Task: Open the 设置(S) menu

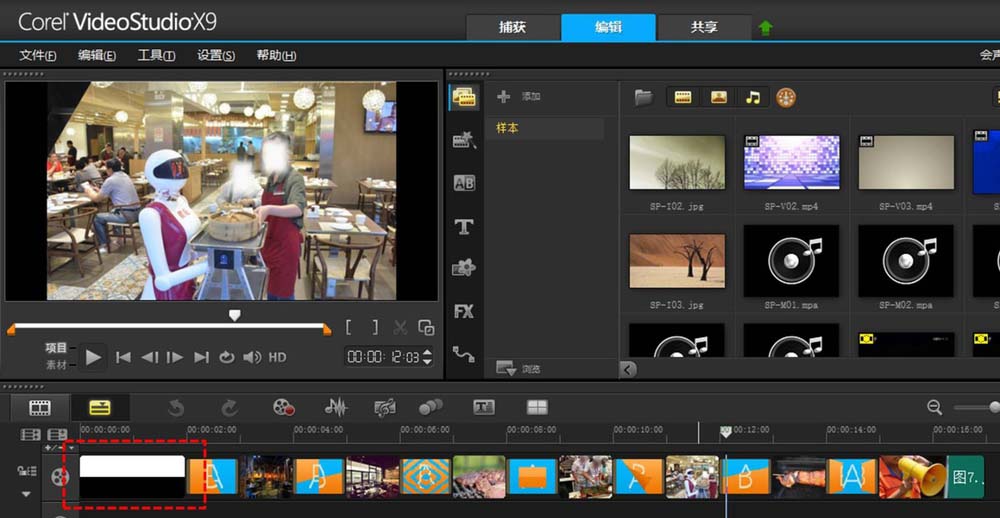Action: (216, 56)
